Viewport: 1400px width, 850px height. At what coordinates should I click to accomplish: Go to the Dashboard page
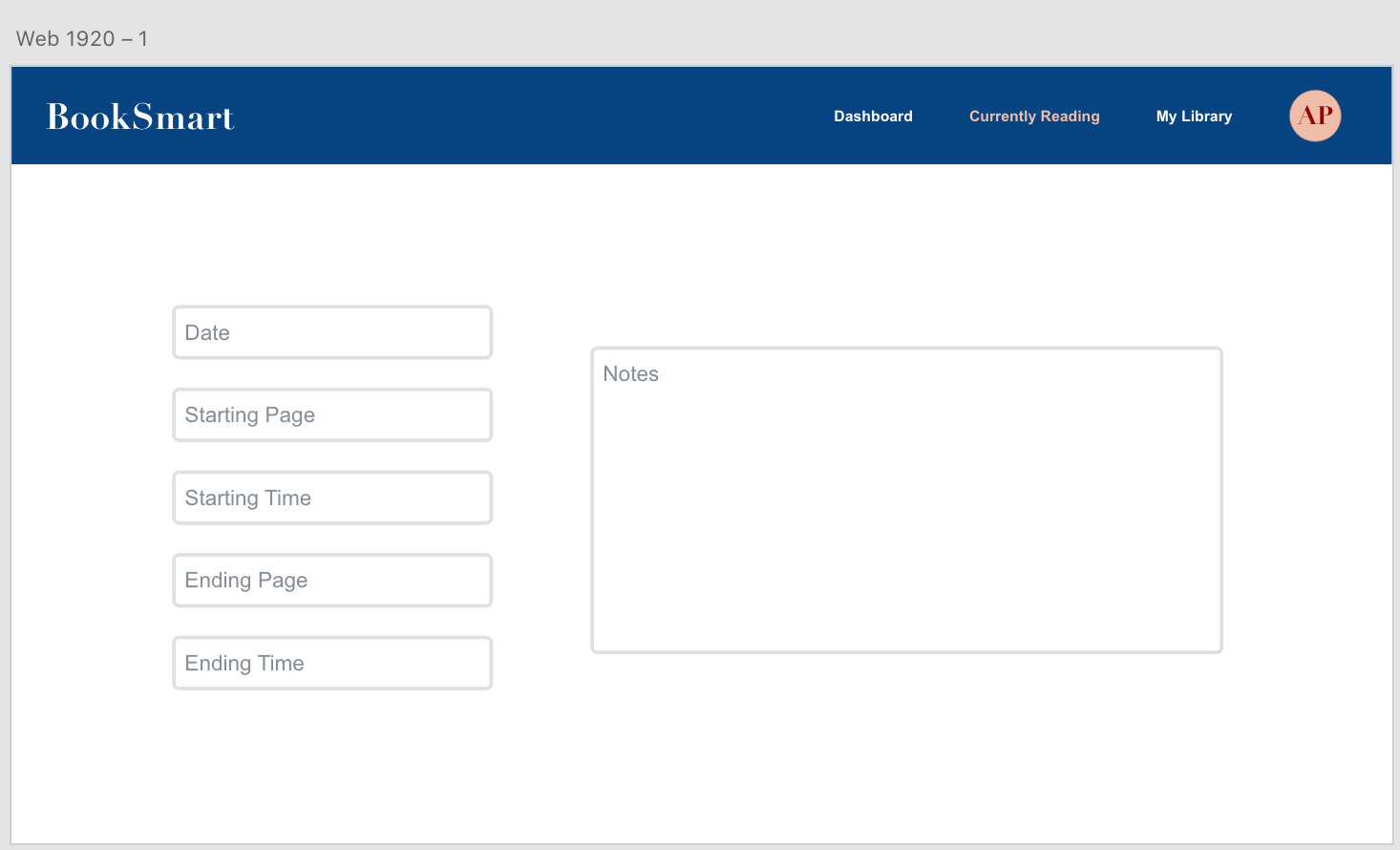click(873, 117)
